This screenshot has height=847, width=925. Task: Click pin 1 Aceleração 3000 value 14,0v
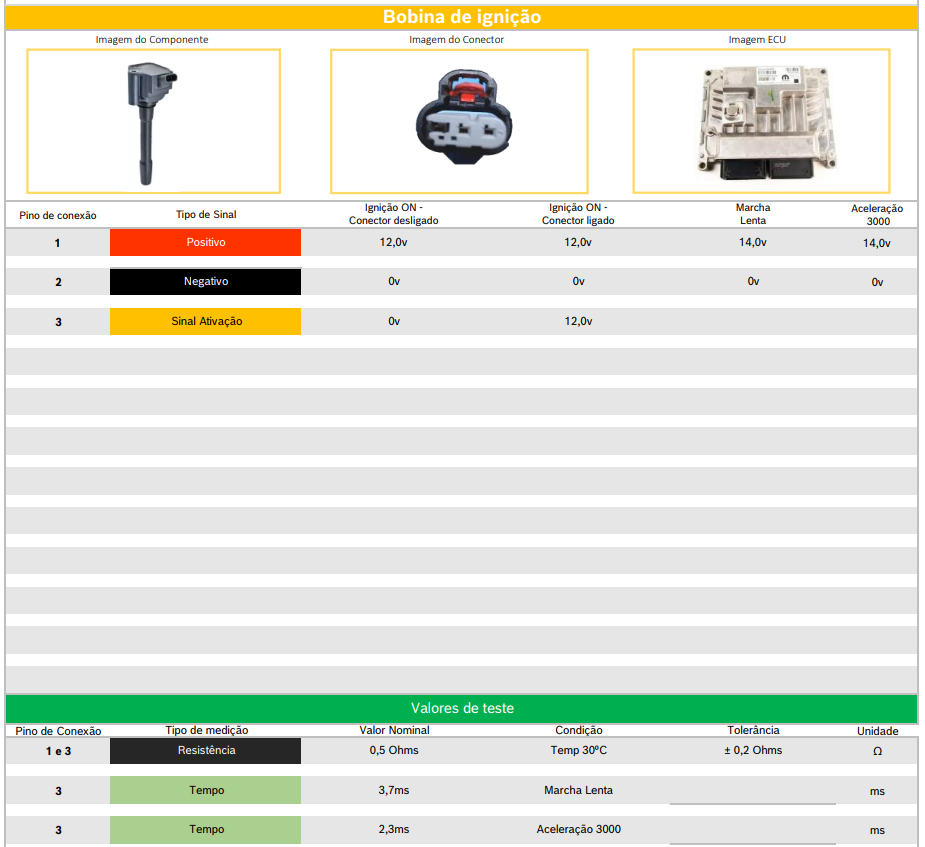[877, 243]
